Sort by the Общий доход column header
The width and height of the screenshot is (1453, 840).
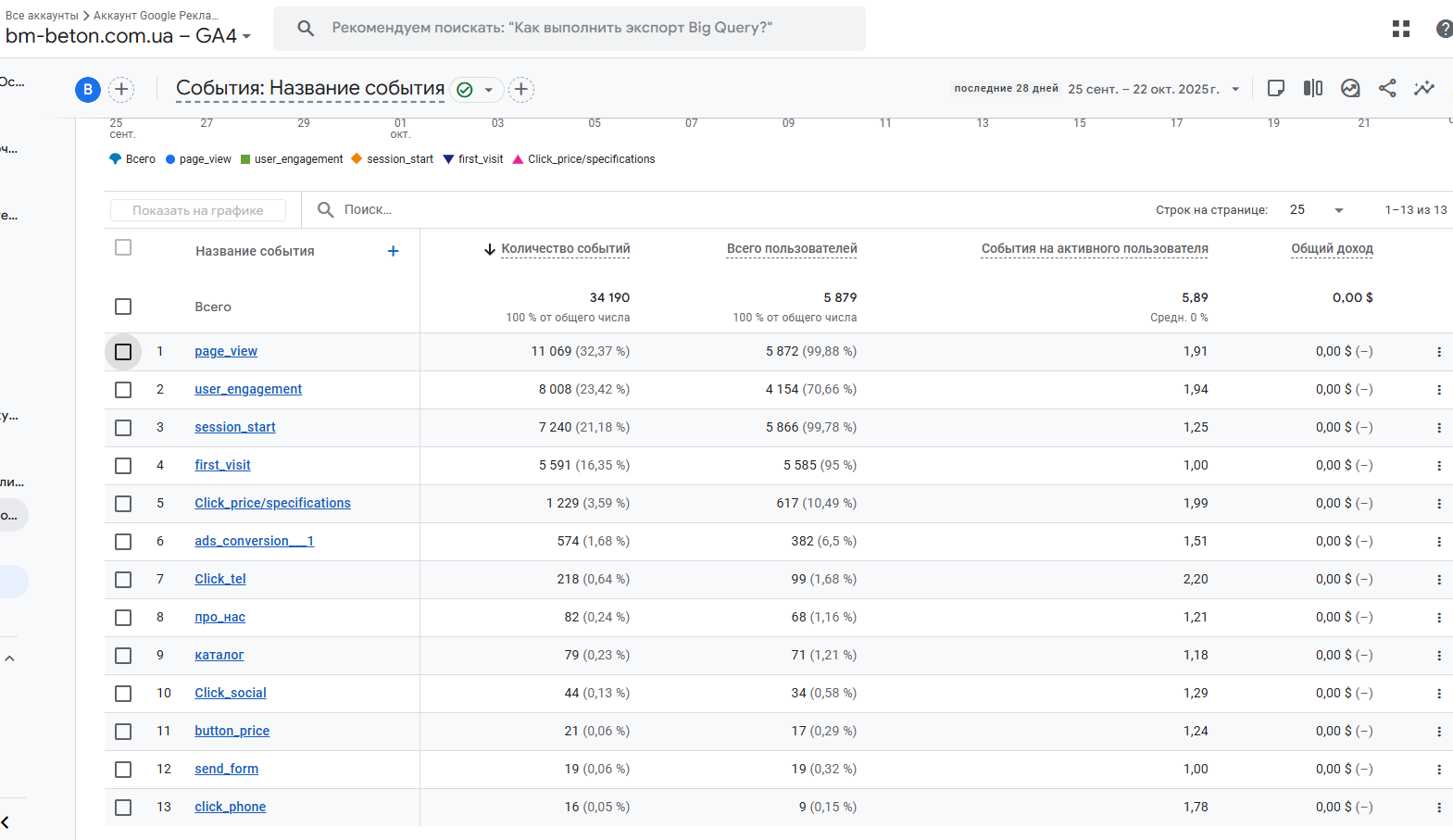click(1331, 248)
